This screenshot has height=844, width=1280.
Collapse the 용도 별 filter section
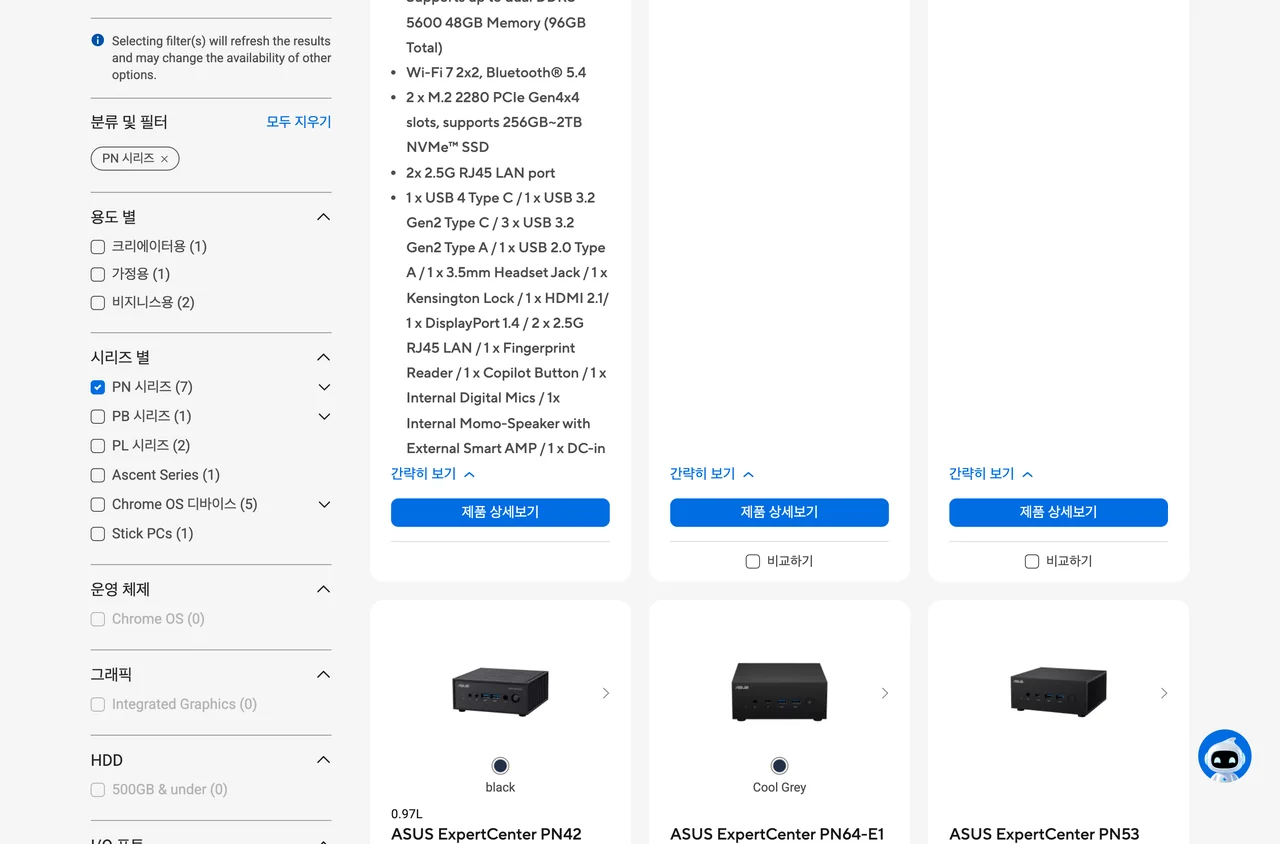coord(323,217)
